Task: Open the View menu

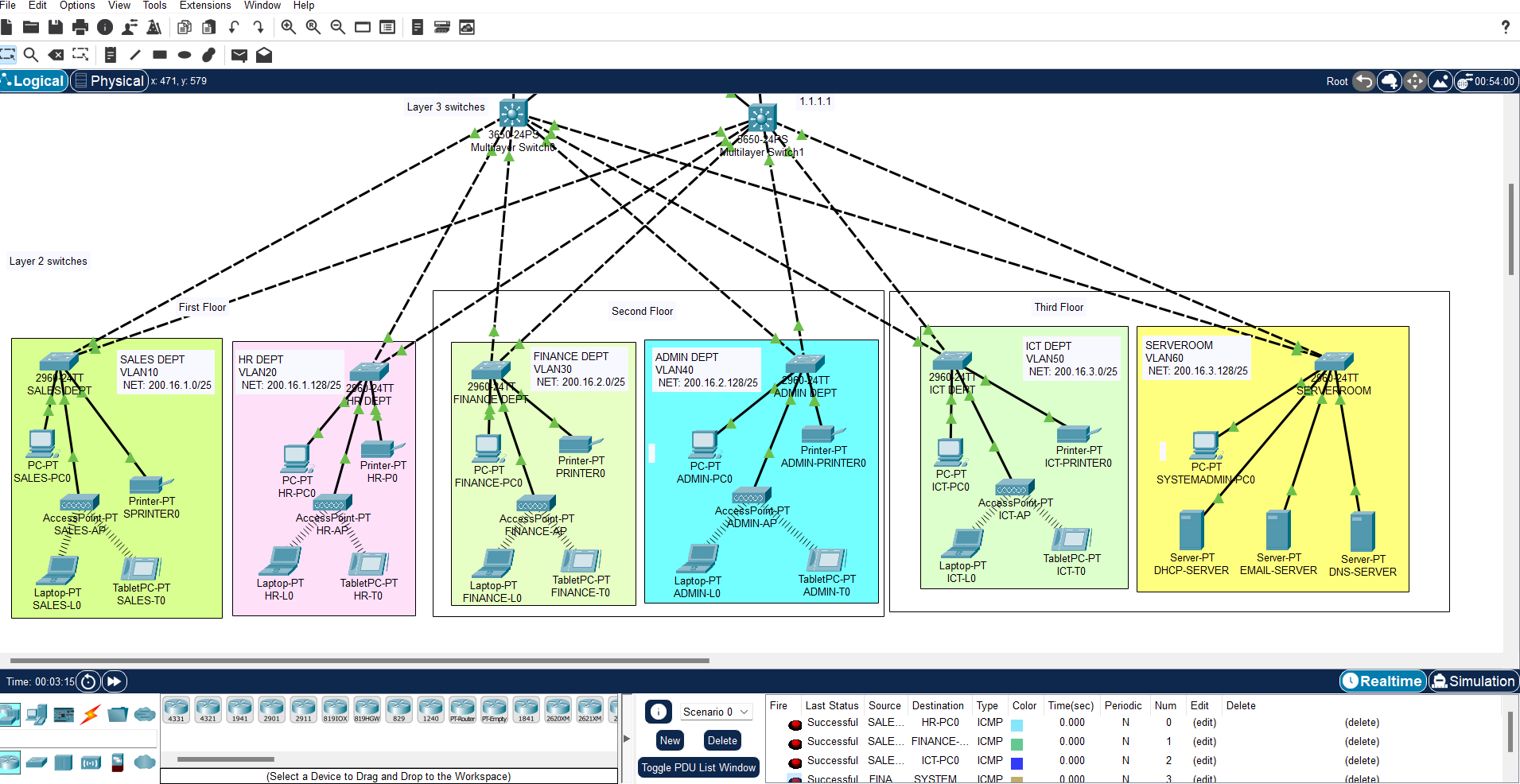Action: tap(119, 6)
